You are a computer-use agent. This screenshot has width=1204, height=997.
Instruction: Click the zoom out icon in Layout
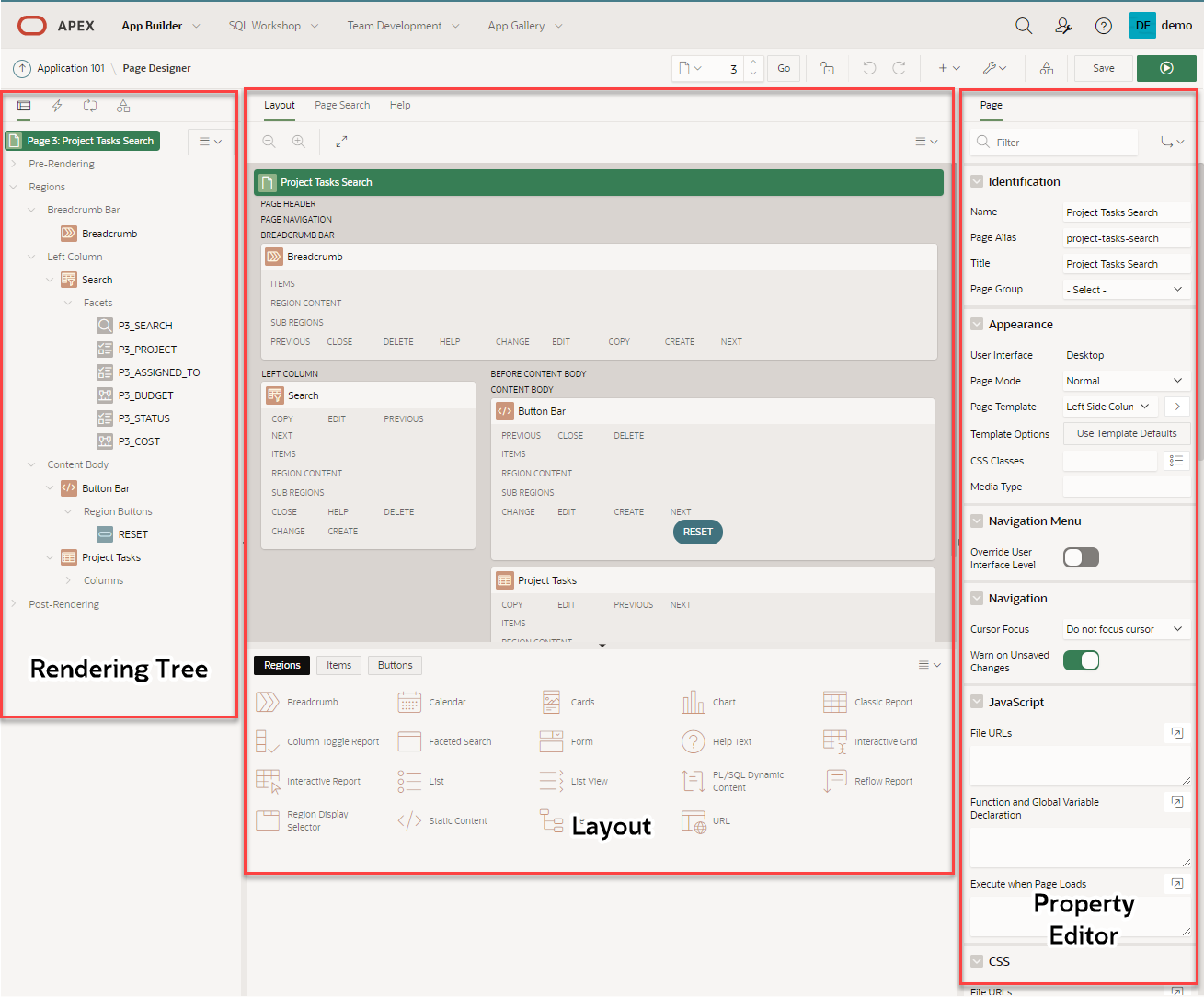269,142
